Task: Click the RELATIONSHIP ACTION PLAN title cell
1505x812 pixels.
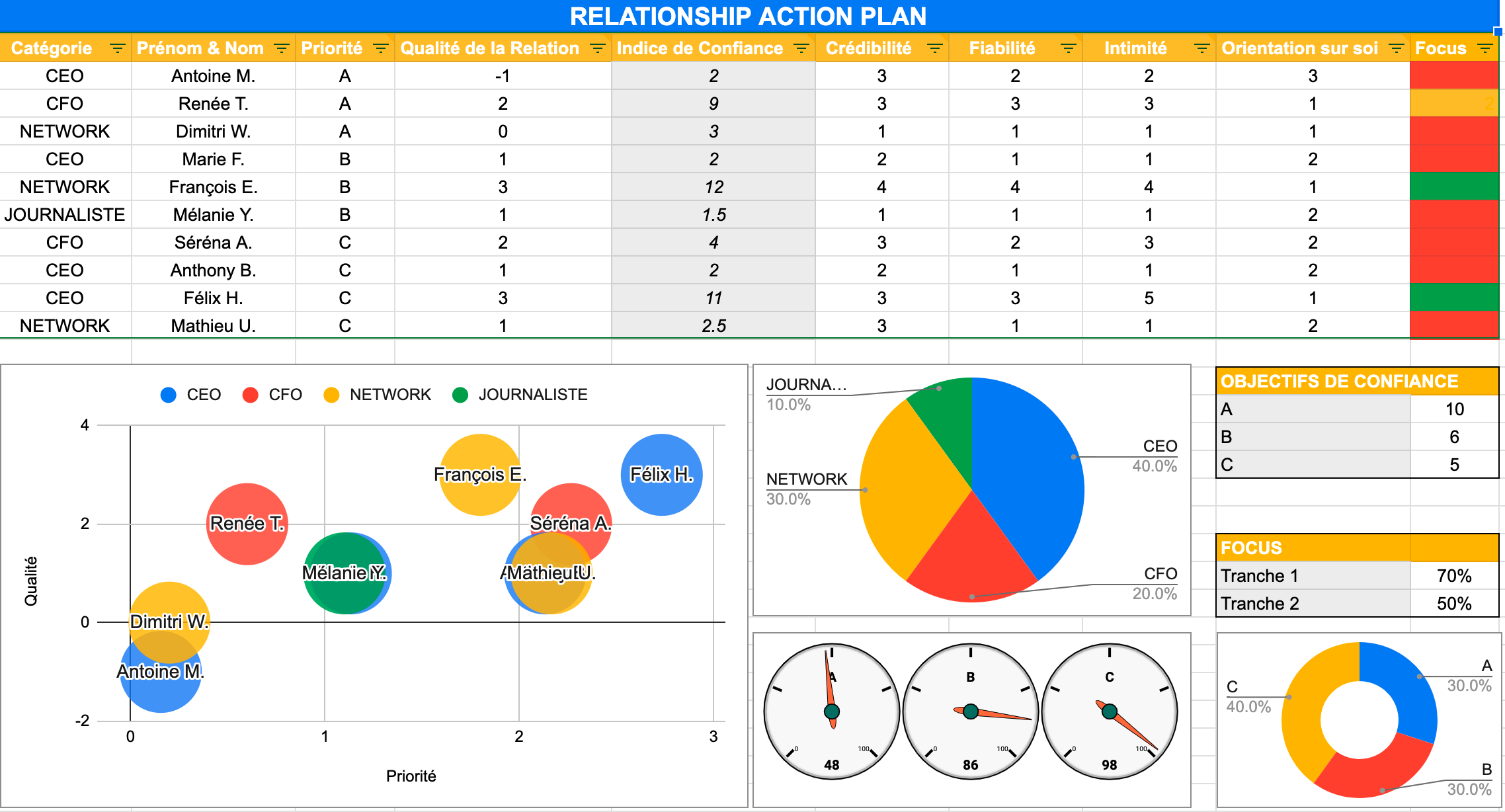Action: coord(747,16)
